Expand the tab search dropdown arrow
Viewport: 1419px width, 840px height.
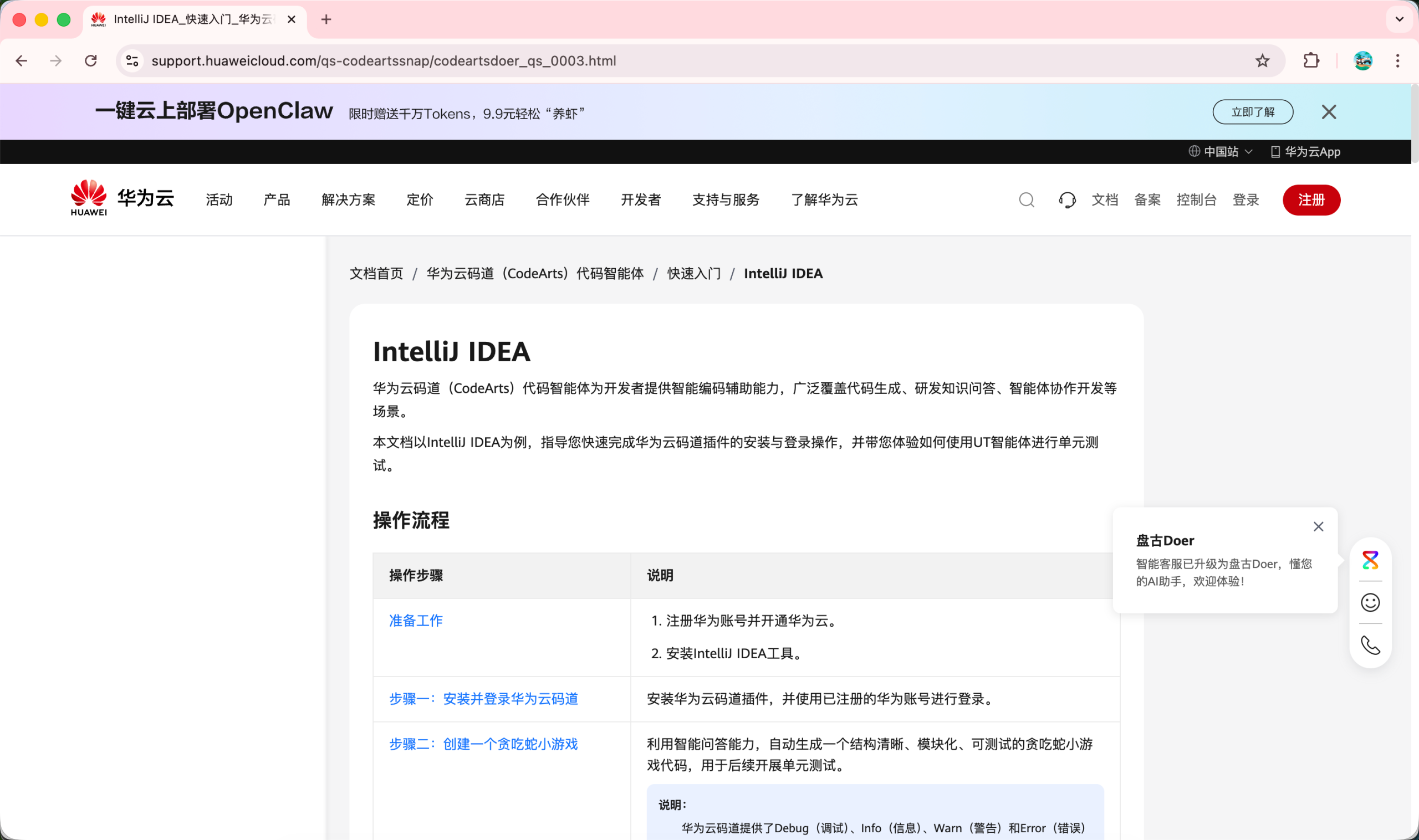(1399, 20)
